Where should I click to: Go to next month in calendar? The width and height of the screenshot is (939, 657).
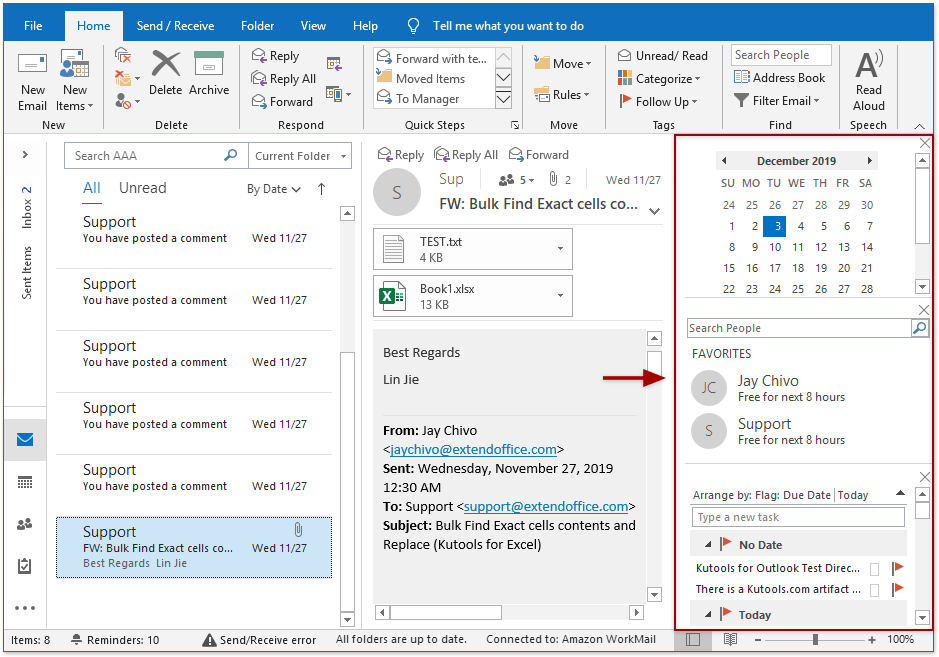coord(870,161)
